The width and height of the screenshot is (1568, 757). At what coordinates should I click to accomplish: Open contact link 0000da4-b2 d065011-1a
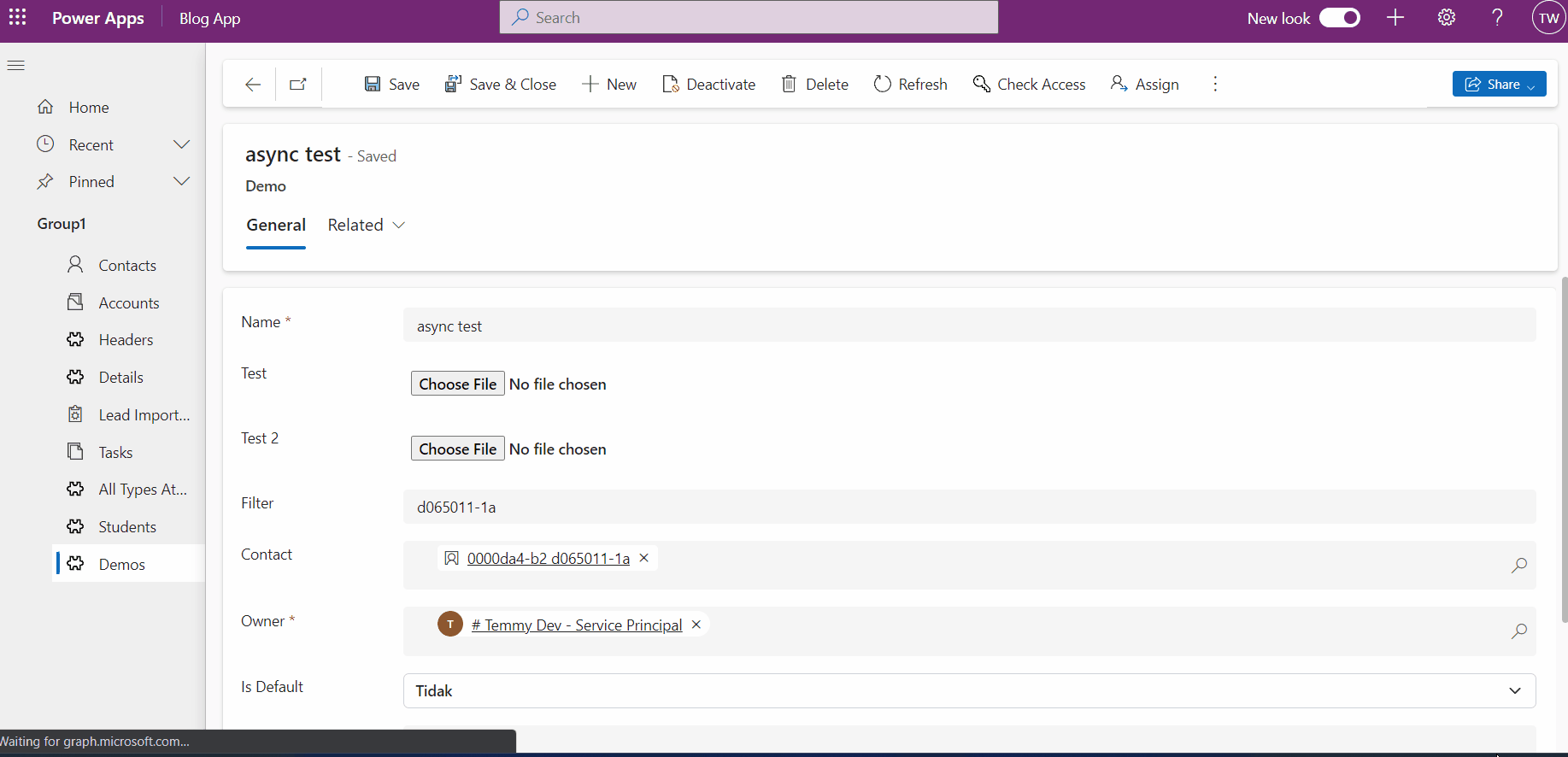click(x=549, y=559)
